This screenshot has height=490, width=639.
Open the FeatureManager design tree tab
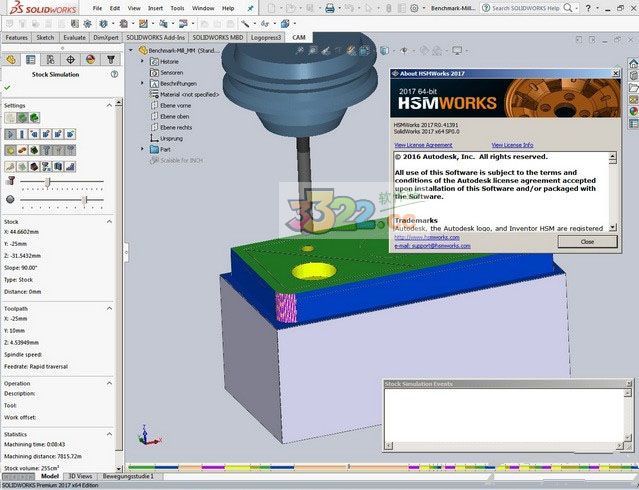(x=11, y=60)
